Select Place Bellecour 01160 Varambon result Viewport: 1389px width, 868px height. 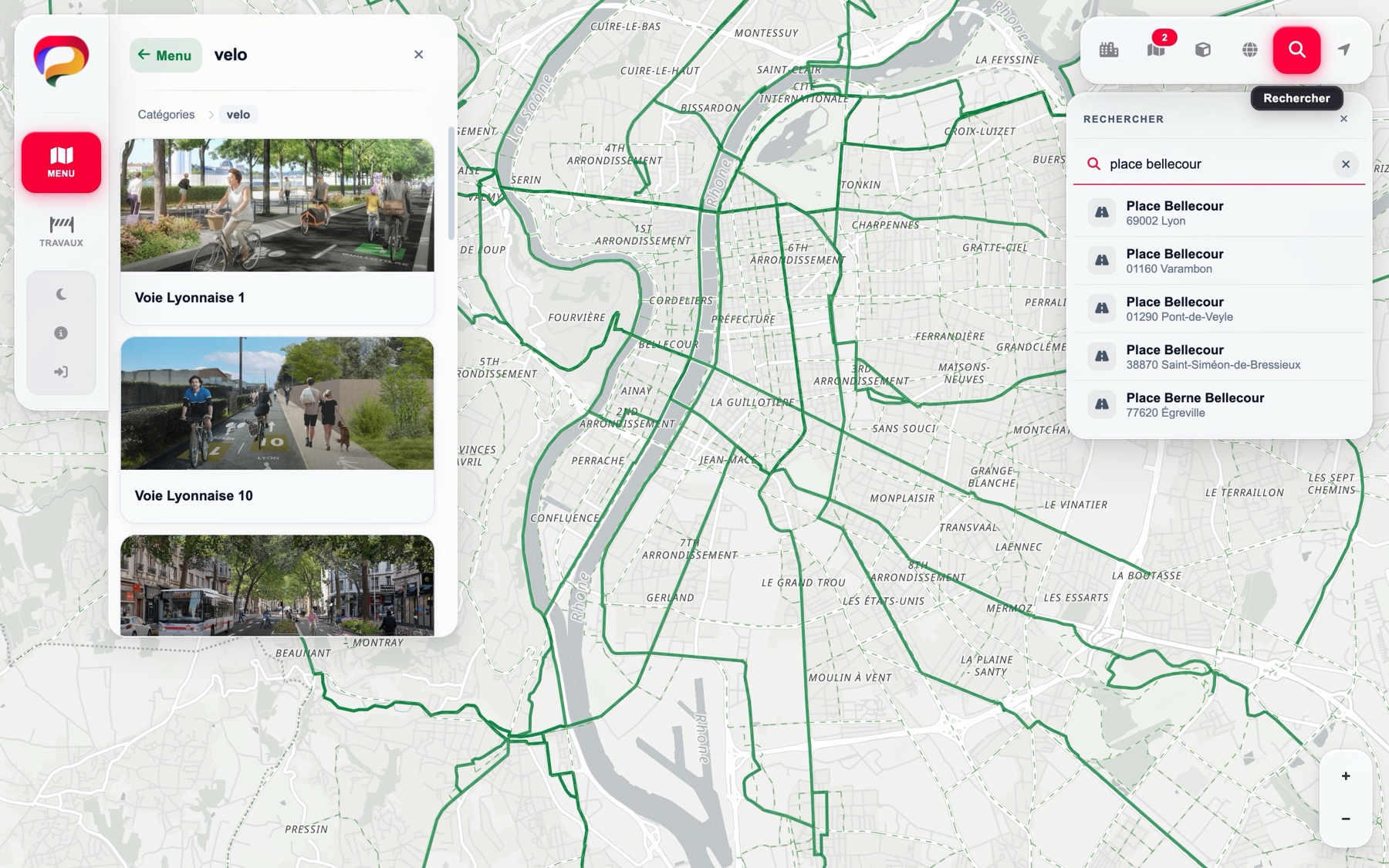[1219, 261]
